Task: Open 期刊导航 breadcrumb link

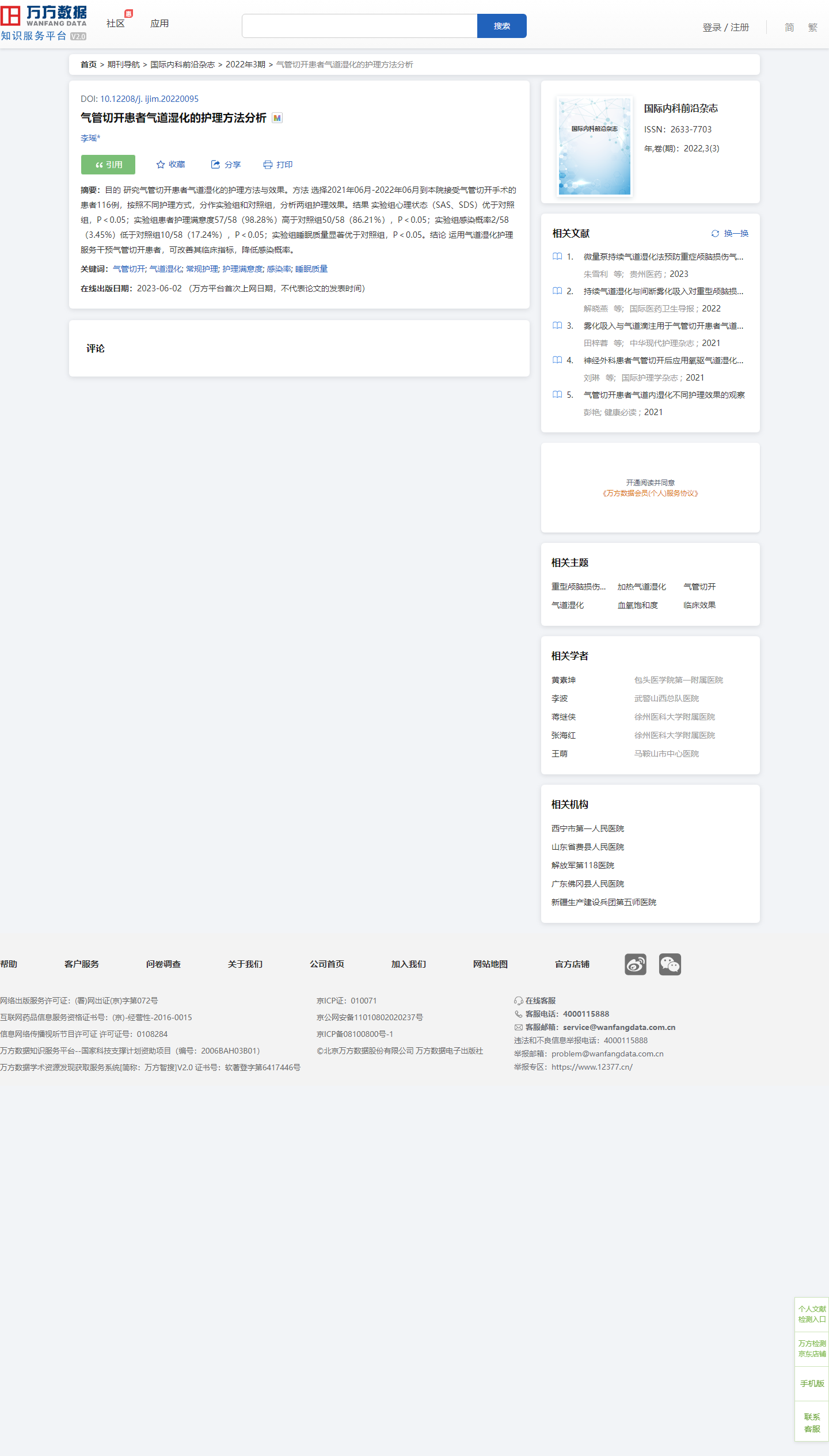Action: pos(124,64)
